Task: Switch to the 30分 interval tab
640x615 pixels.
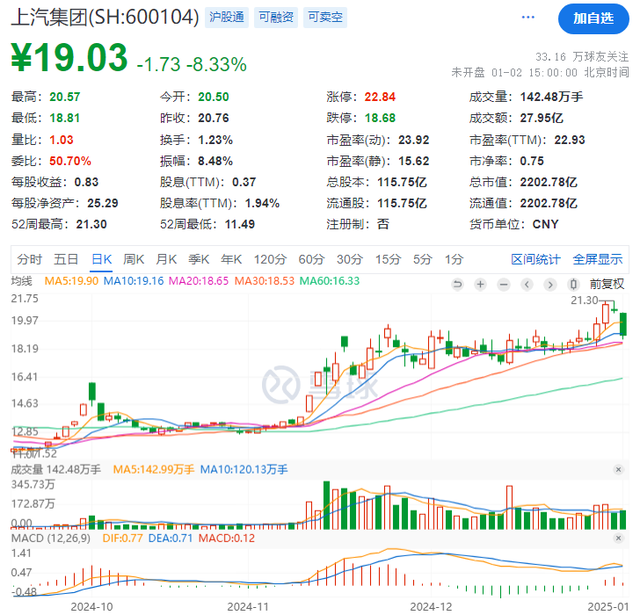Action: pyautogui.click(x=350, y=260)
